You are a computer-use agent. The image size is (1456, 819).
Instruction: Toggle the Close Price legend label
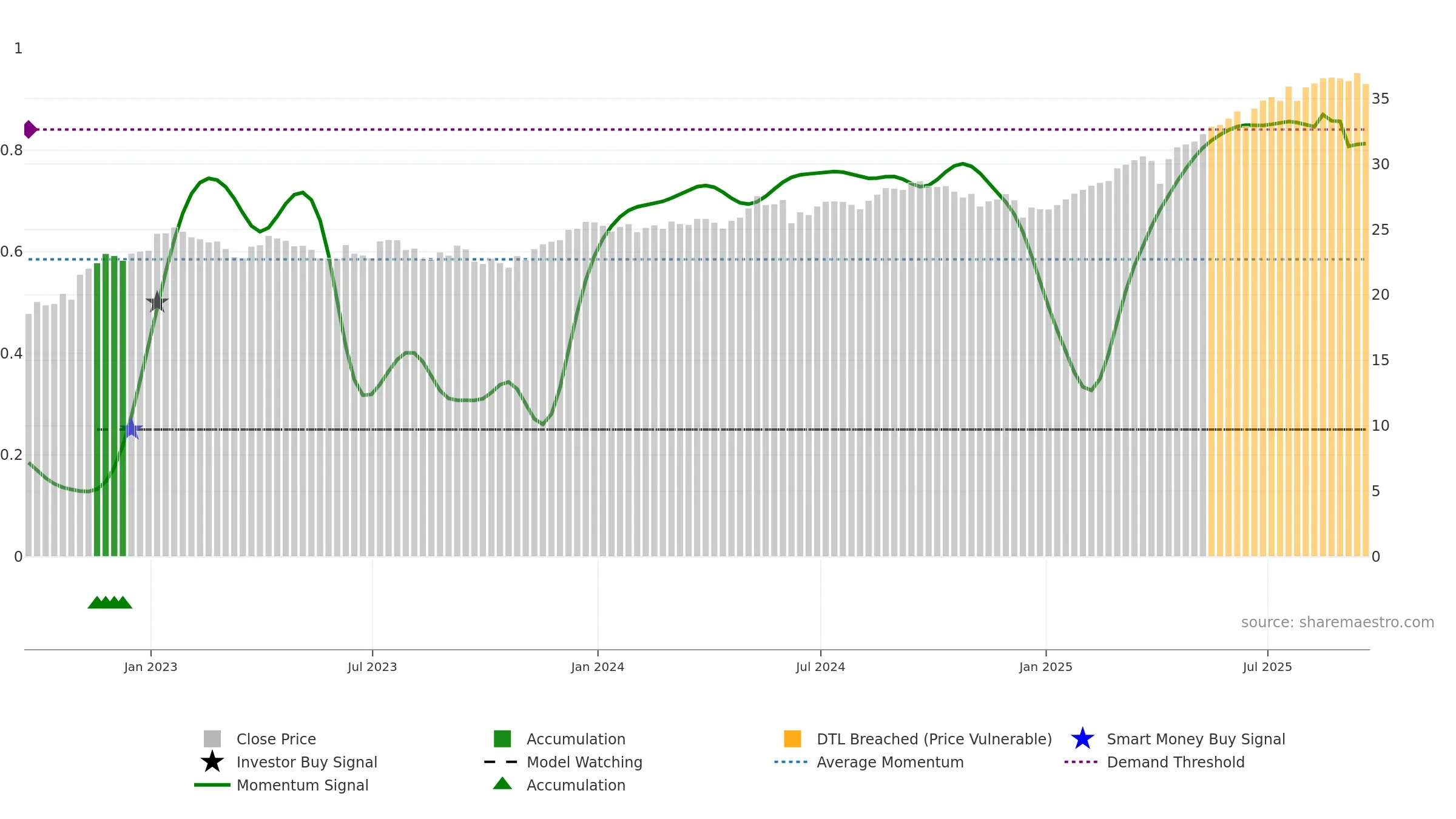pos(276,739)
